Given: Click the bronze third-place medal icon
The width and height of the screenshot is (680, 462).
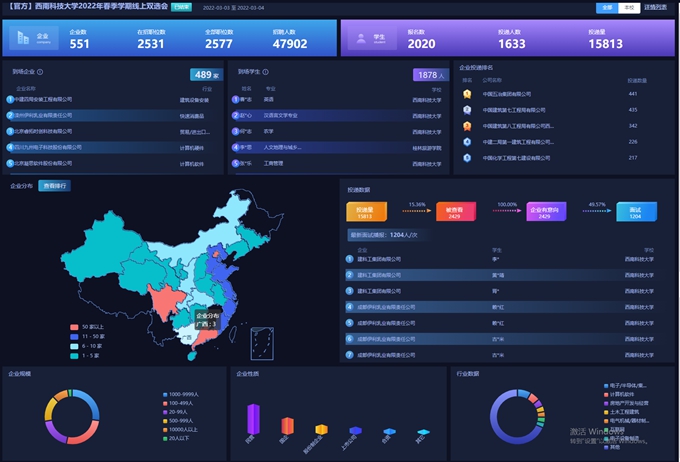Looking at the screenshot, I should 467,126.
